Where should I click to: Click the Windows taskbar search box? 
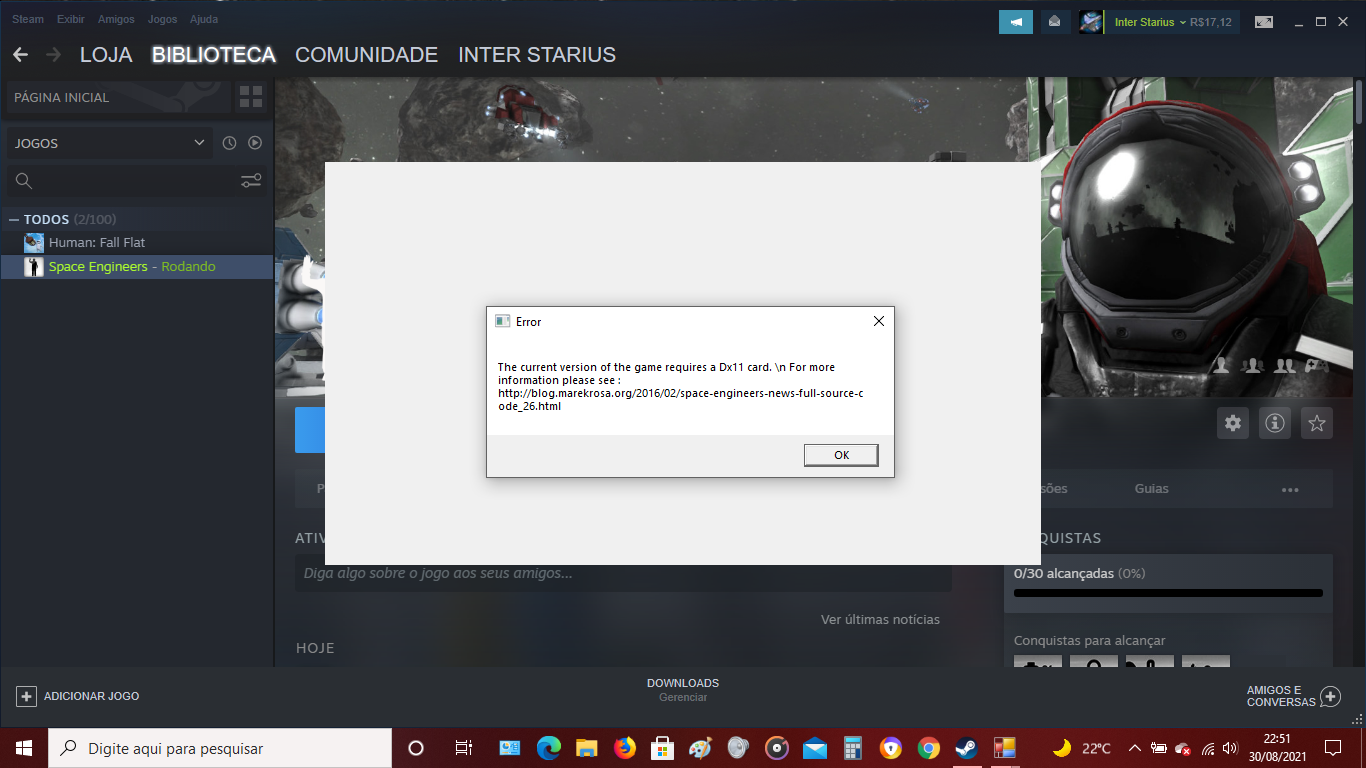(x=220, y=748)
